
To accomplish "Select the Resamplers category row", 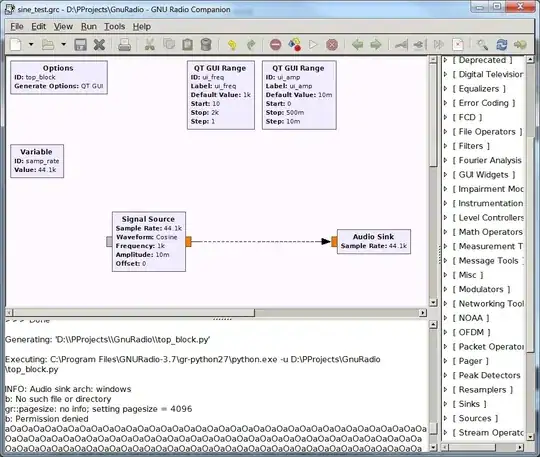I will click(x=483, y=390).
